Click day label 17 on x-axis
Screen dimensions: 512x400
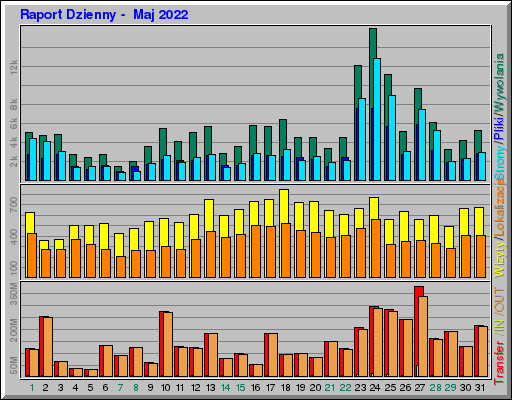(x=270, y=388)
